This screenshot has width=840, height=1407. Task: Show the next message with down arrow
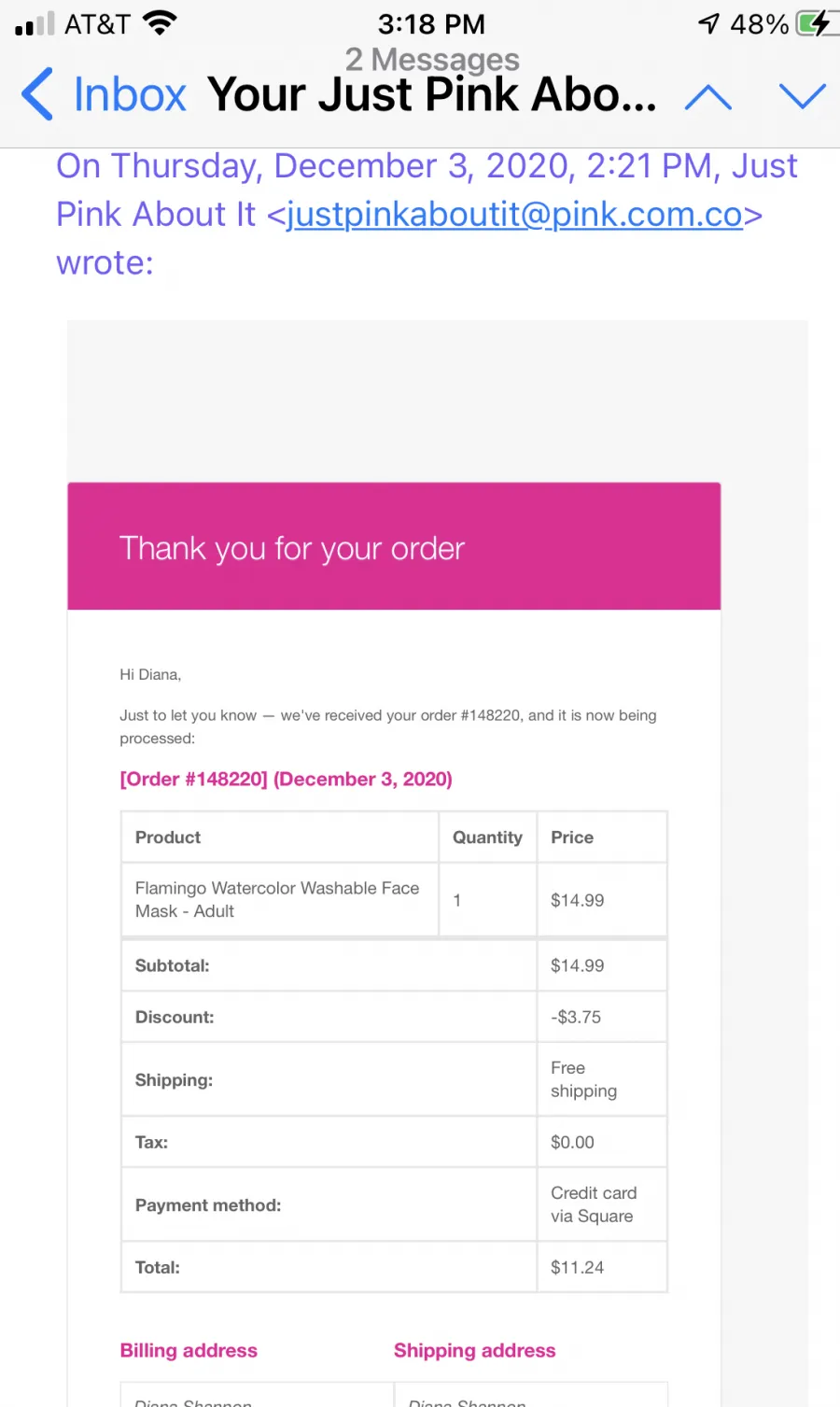pyautogui.click(x=803, y=96)
